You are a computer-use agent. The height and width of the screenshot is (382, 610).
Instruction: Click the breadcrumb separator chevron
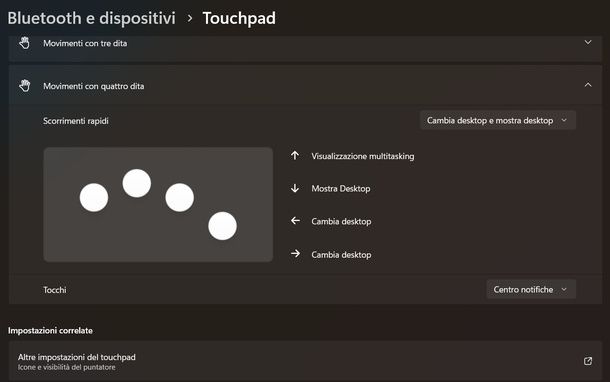click(189, 18)
